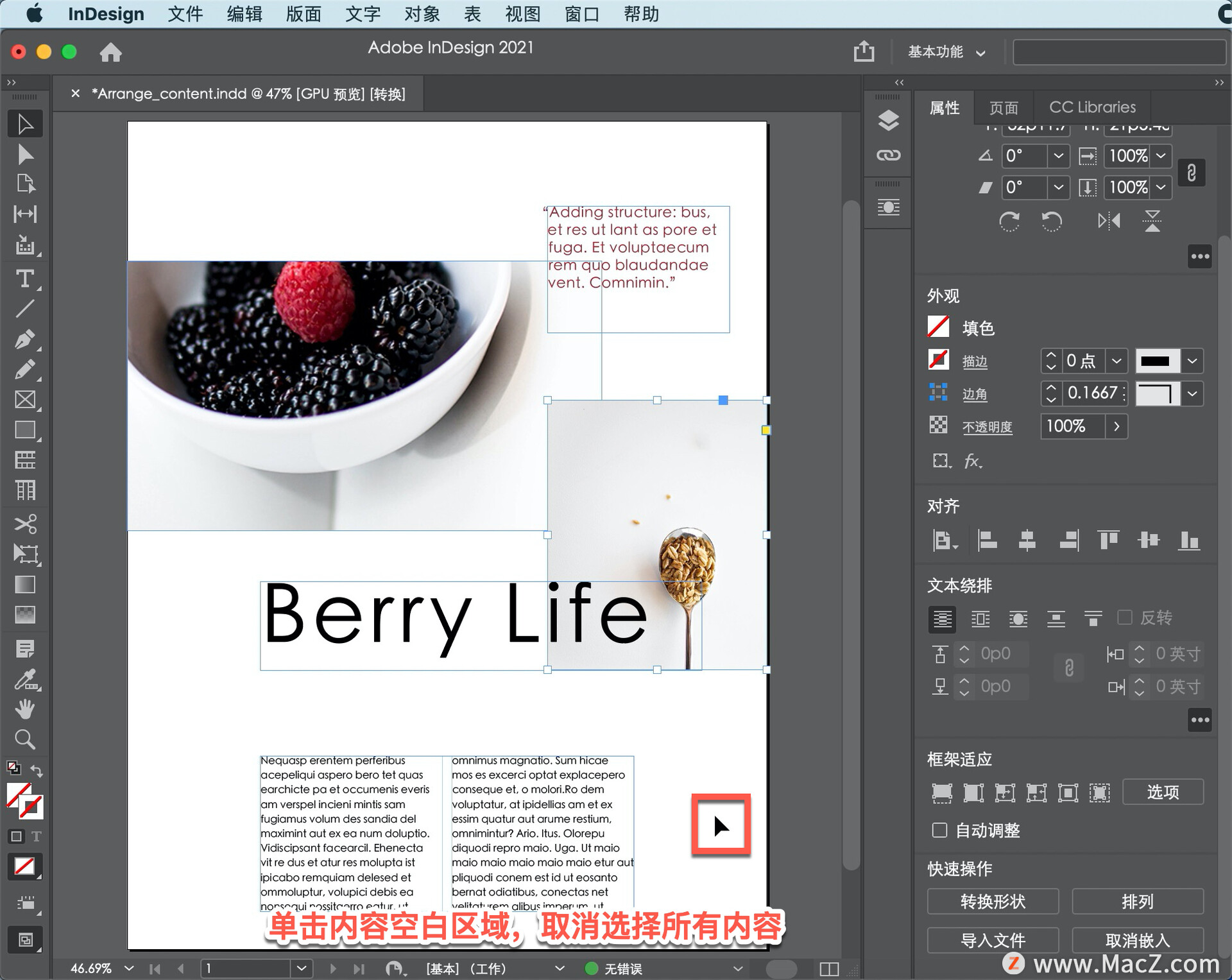Screen dimensions: 1232x980
Task: Select the Pen tool
Action: pos(25,339)
